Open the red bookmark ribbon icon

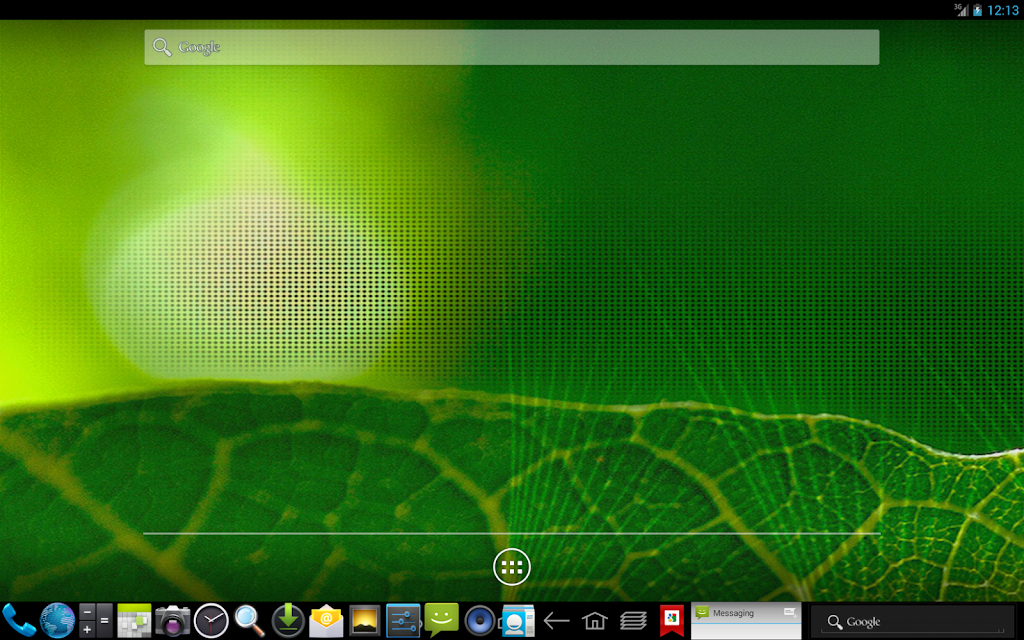click(x=671, y=620)
